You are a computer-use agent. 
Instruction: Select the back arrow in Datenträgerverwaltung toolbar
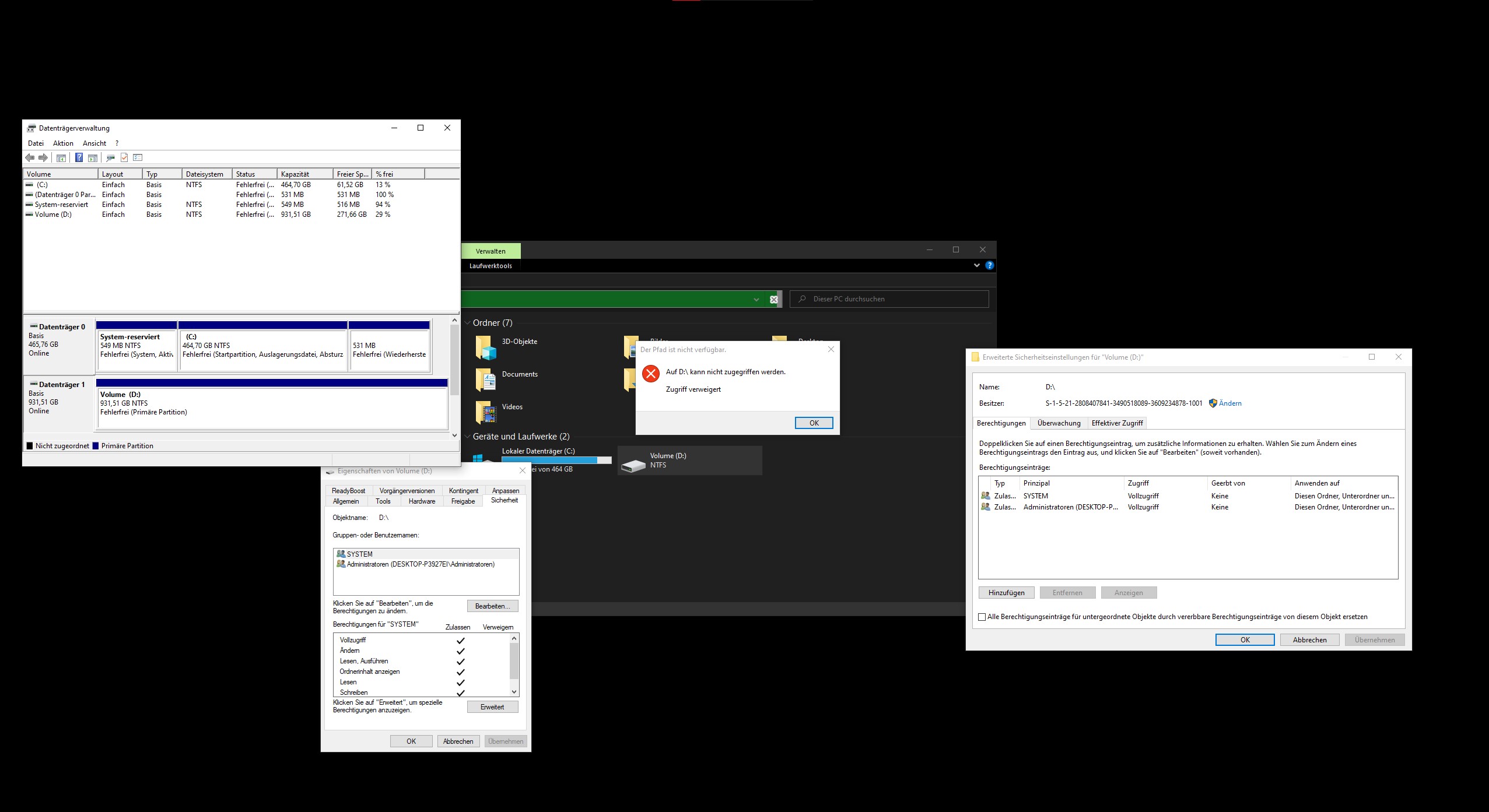coord(30,157)
